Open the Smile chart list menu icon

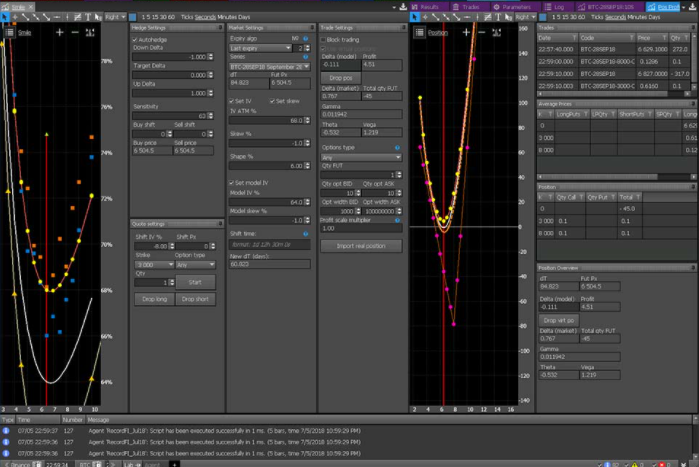coord(10,32)
